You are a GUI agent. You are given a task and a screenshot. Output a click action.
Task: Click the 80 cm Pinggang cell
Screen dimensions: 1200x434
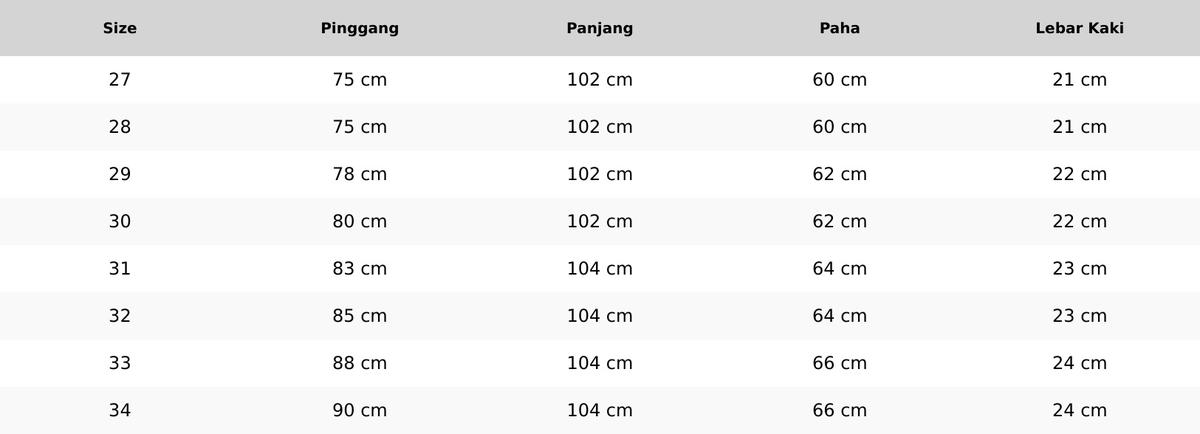[x=360, y=221]
